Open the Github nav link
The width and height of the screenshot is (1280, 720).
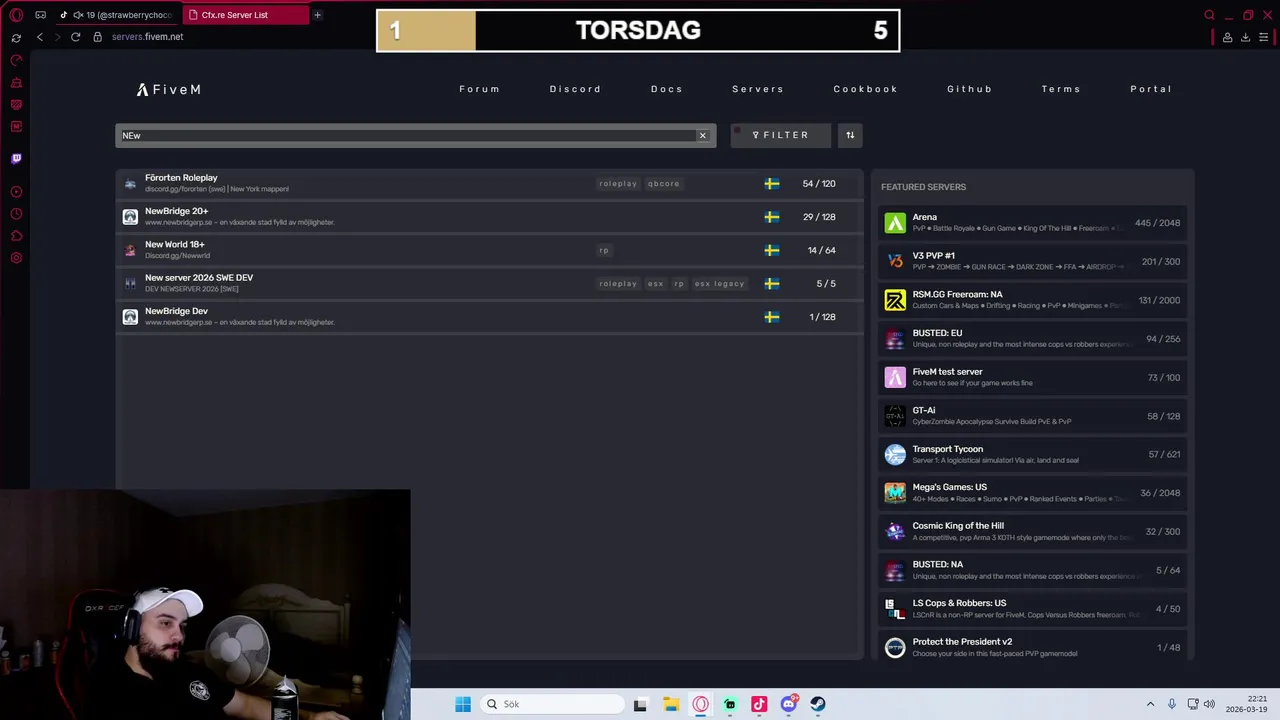point(970,89)
